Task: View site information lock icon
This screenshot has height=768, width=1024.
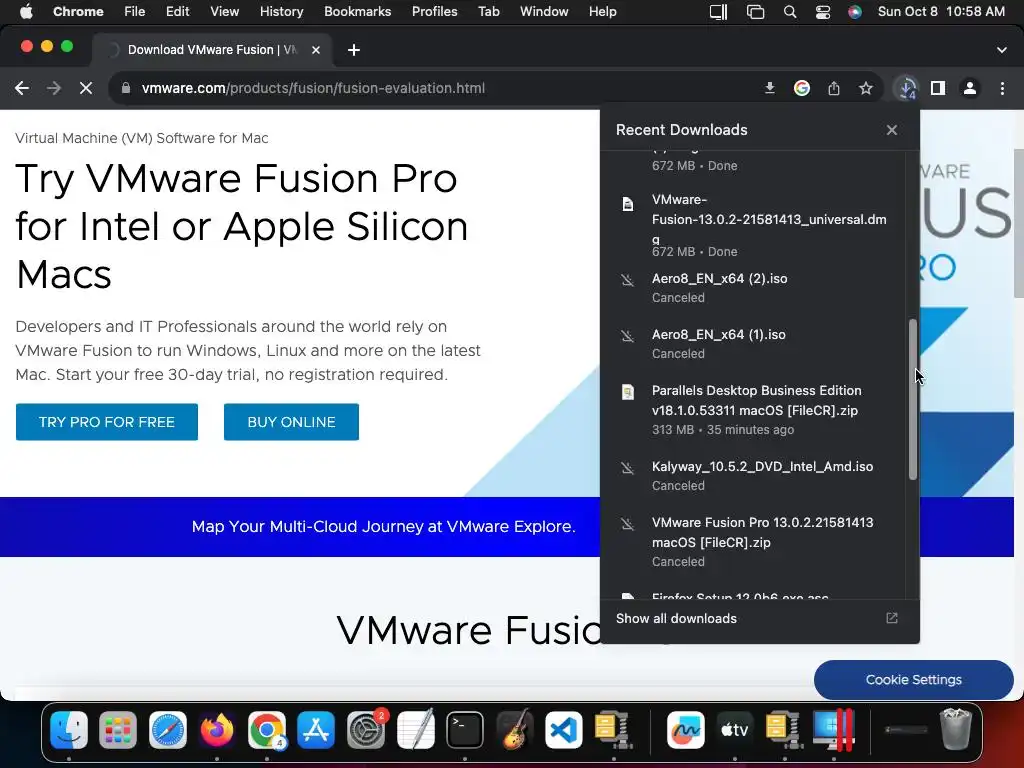Action: [x=126, y=88]
